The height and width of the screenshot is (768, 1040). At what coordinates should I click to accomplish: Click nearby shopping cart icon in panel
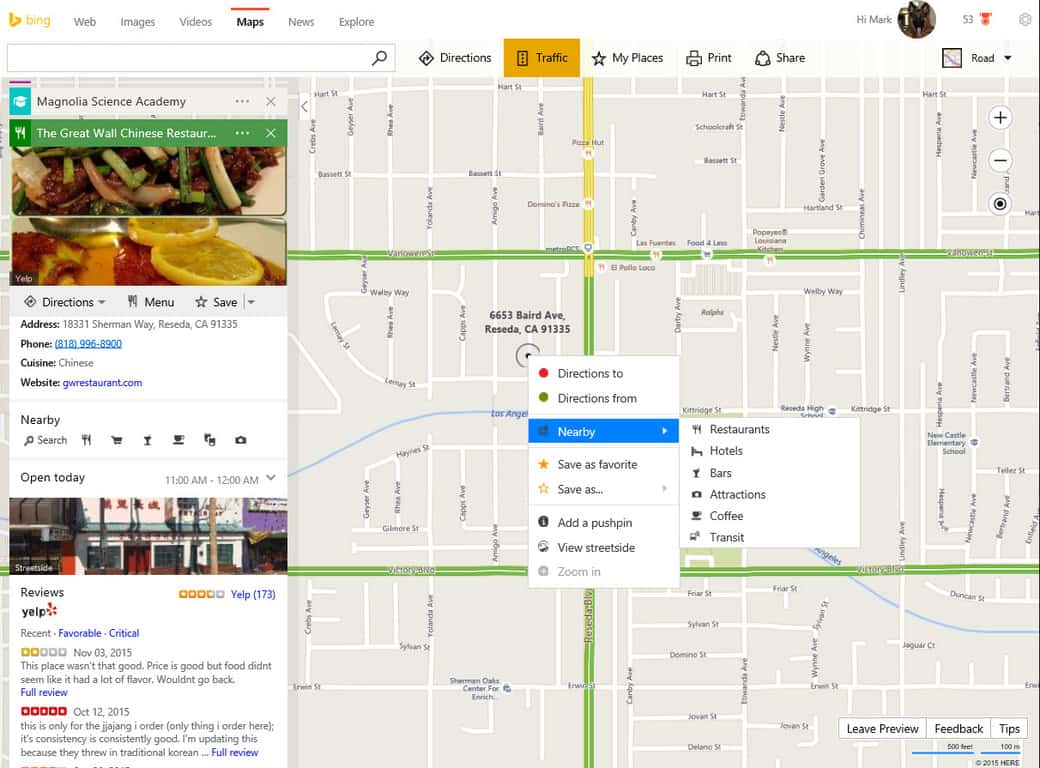(117, 440)
